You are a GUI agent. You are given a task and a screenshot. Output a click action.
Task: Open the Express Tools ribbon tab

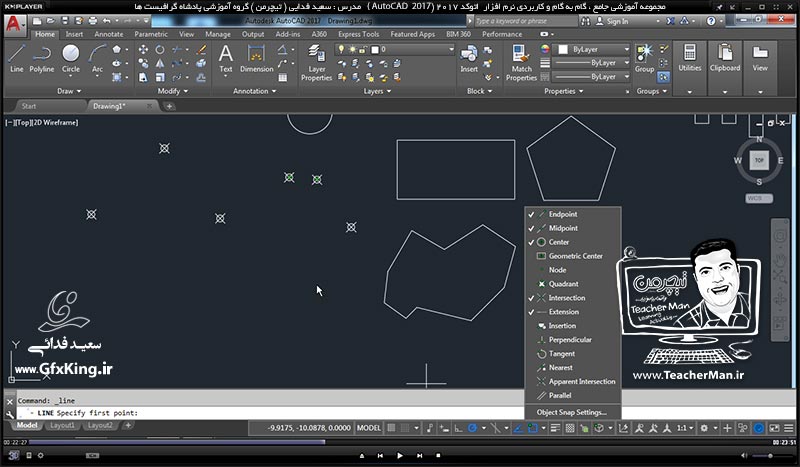[358, 34]
